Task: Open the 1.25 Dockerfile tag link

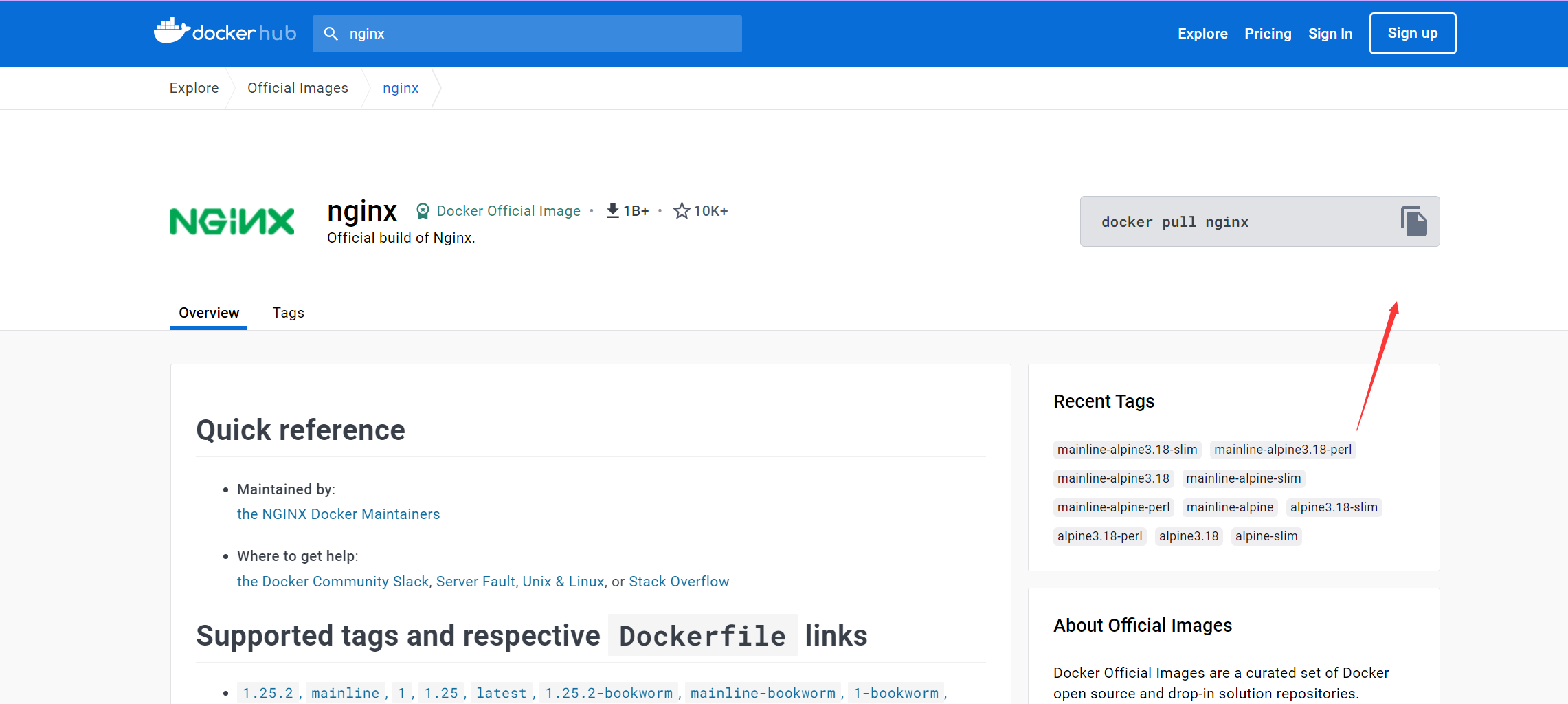Action: [441, 693]
